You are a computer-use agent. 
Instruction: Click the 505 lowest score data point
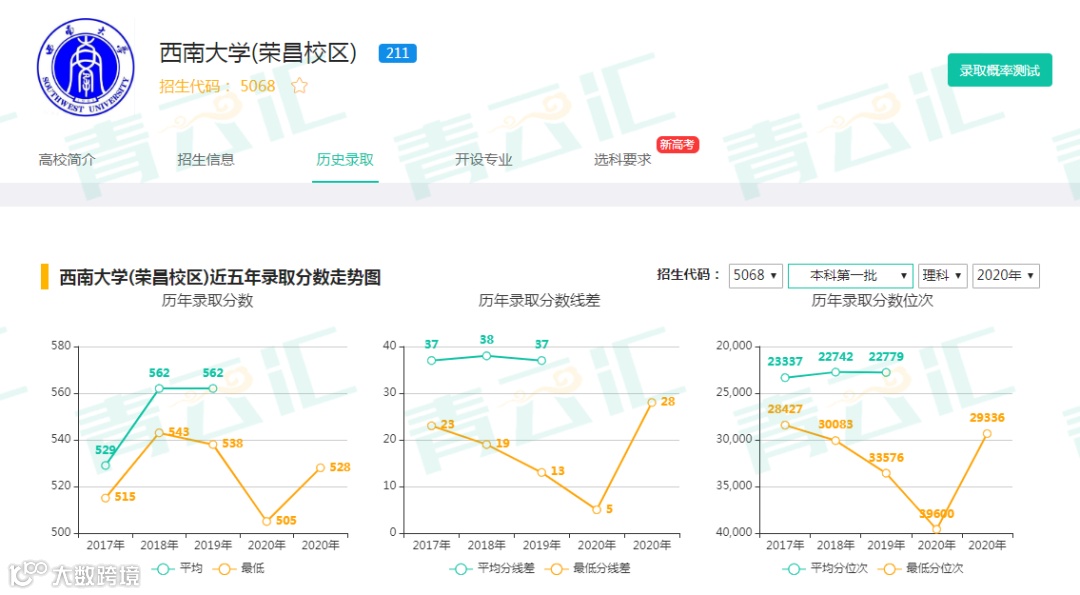(x=267, y=521)
